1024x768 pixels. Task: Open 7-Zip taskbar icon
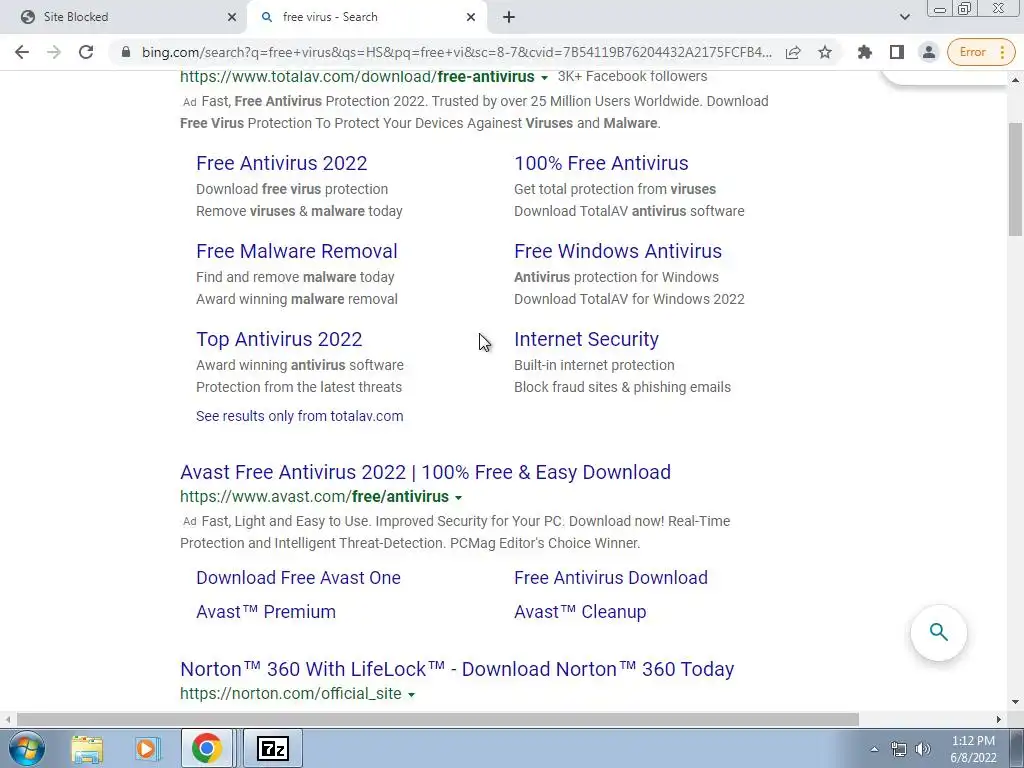pos(273,748)
